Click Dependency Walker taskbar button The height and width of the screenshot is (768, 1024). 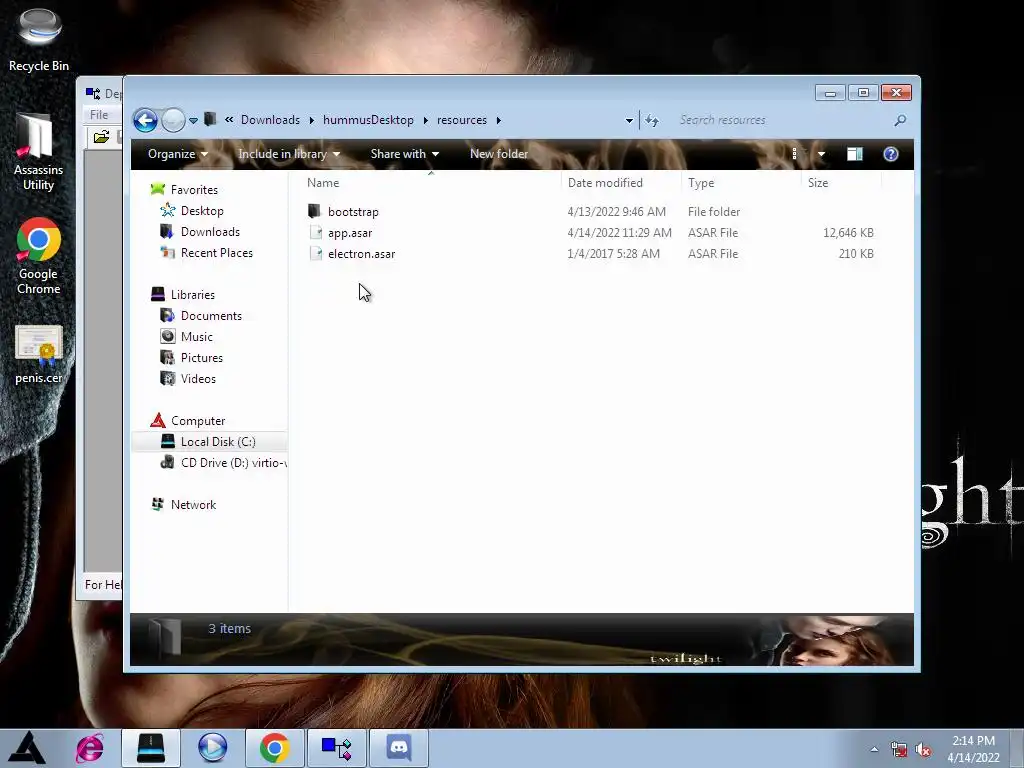(337, 748)
